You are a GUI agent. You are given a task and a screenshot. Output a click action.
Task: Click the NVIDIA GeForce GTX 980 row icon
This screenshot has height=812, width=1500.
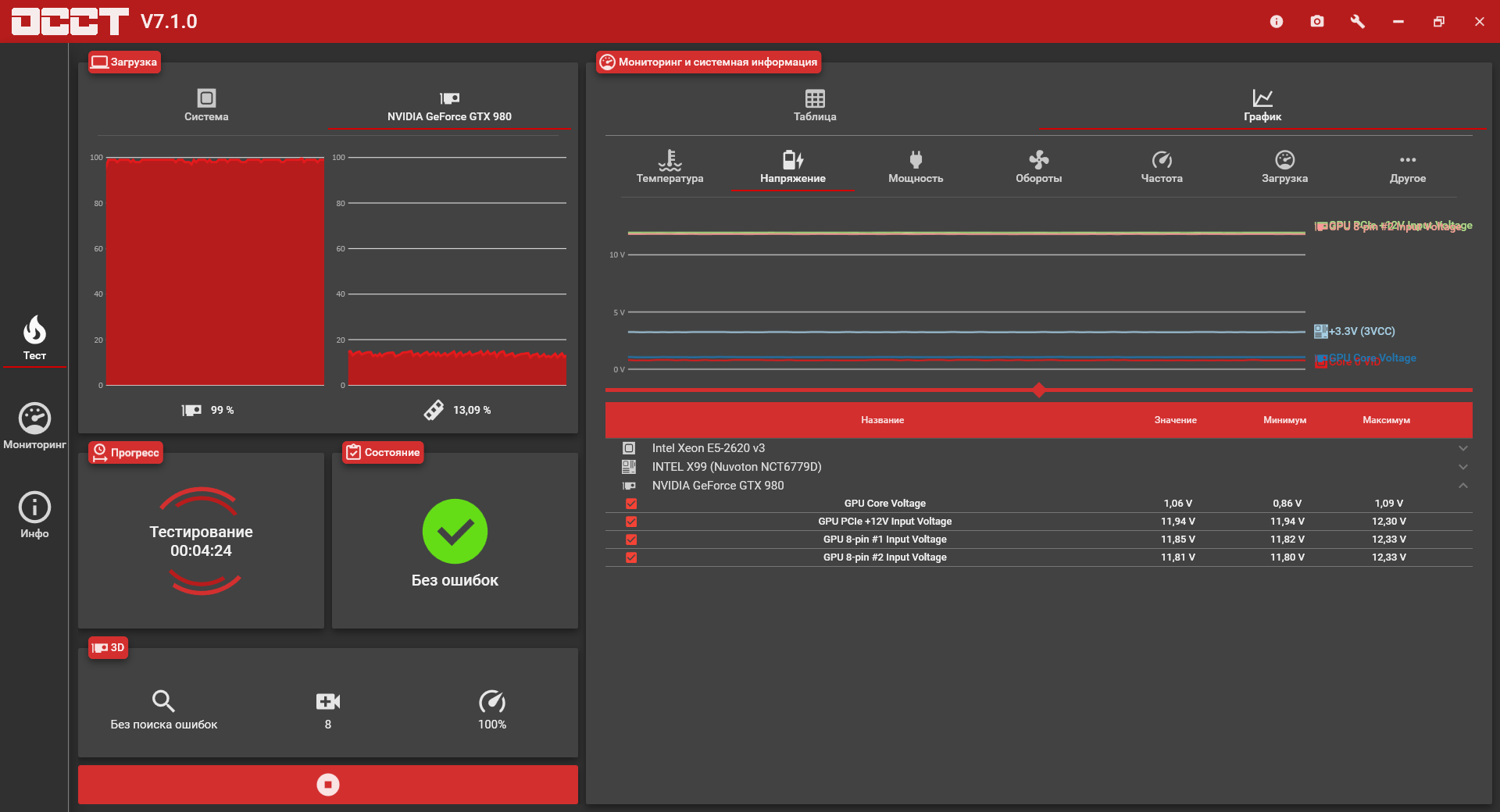pyautogui.click(x=629, y=486)
